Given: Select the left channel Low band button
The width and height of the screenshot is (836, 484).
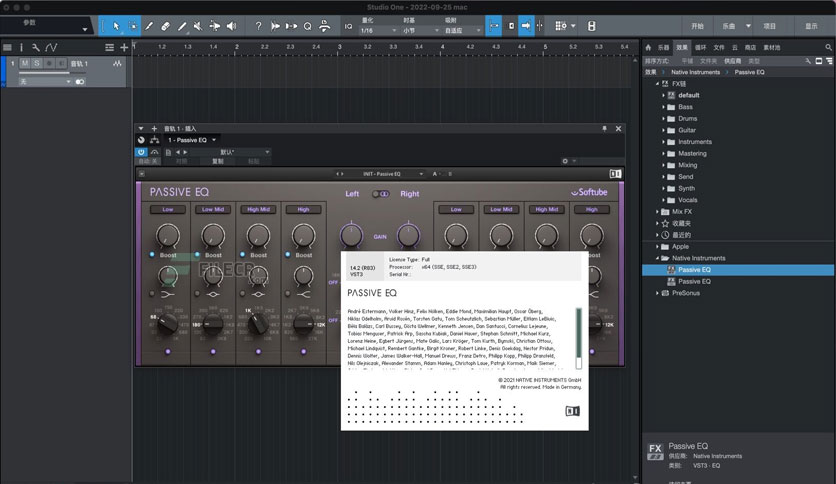Looking at the screenshot, I should pyautogui.click(x=167, y=209).
